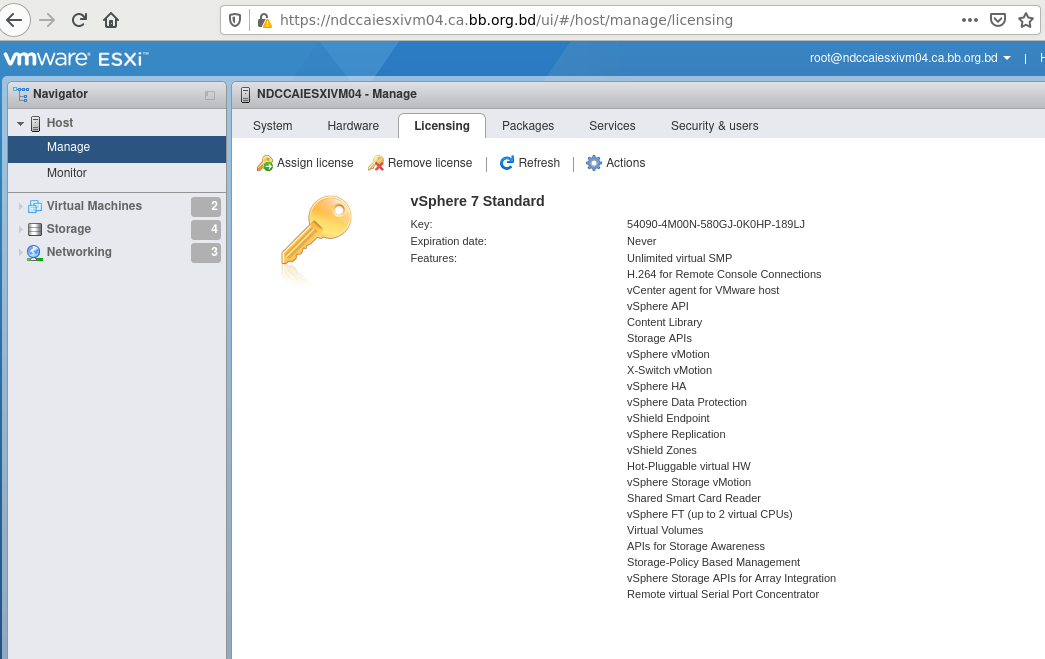Click the Virtual Machines icon
This screenshot has width=1045, height=659.
pos(35,207)
